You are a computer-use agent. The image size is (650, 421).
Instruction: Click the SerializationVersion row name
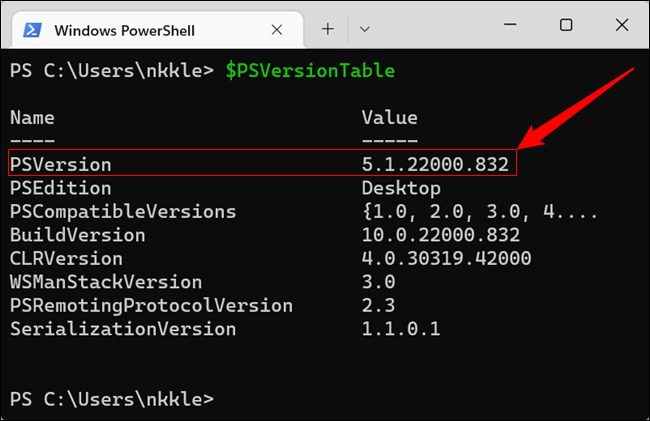pos(123,329)
